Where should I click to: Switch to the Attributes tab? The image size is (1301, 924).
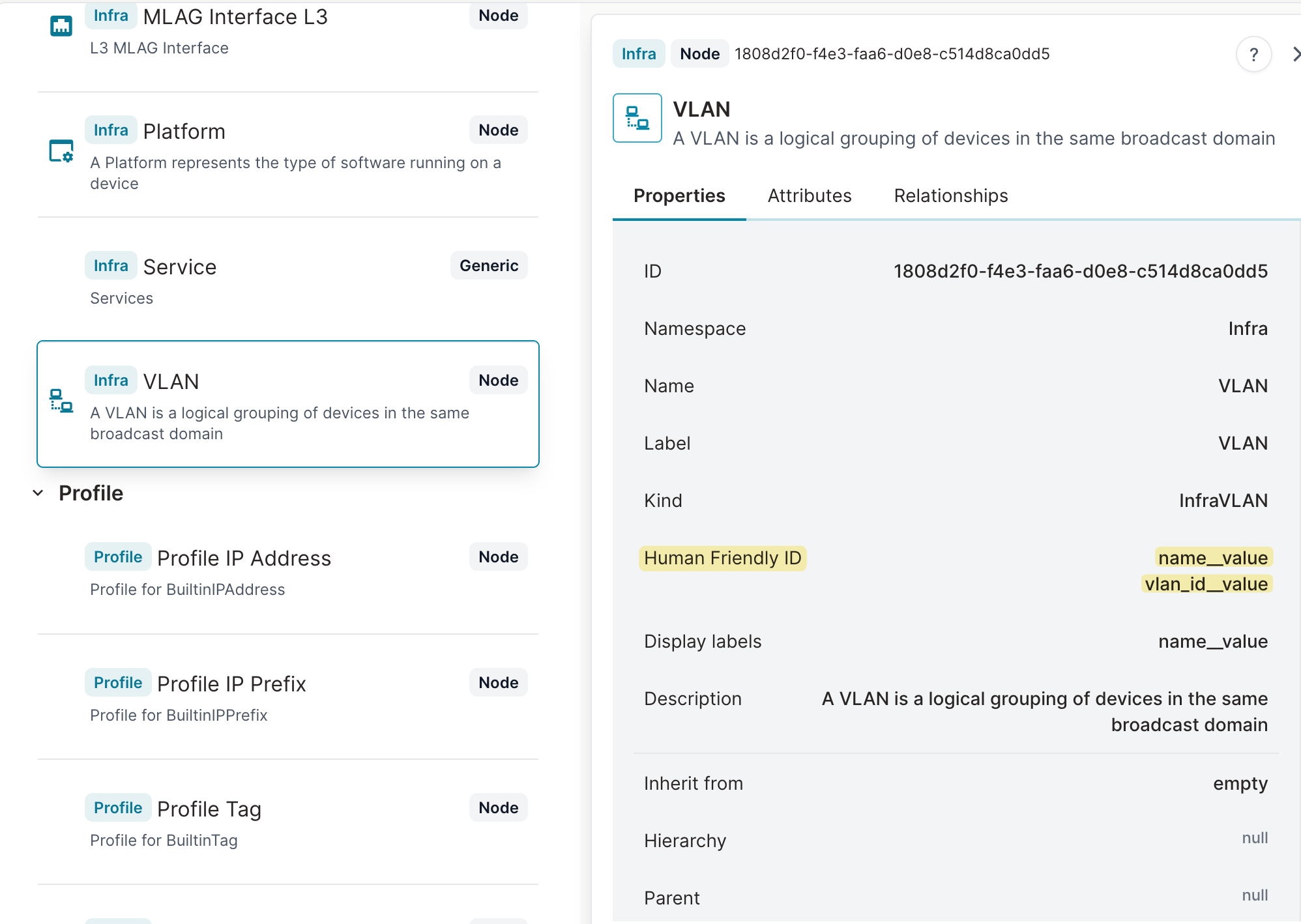pyautogui.click(x=810, y=195)
